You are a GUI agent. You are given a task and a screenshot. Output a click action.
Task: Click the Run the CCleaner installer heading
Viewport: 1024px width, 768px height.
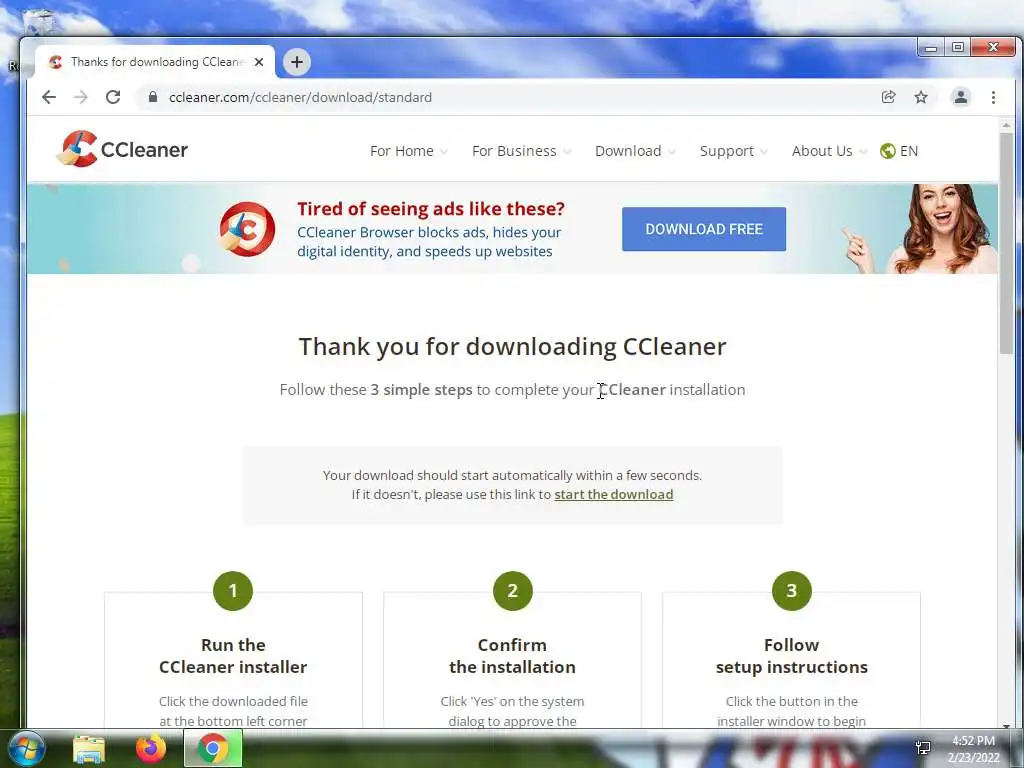[x=233, y=656]
